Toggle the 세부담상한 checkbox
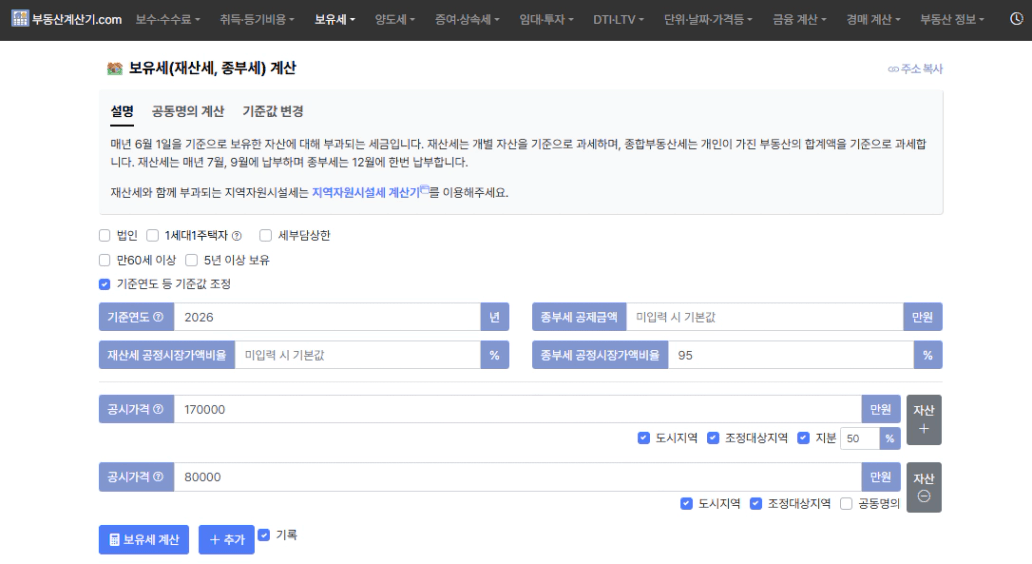This screenshot has height=564, width=1032. pyautogui.click(x=266, y=236)
